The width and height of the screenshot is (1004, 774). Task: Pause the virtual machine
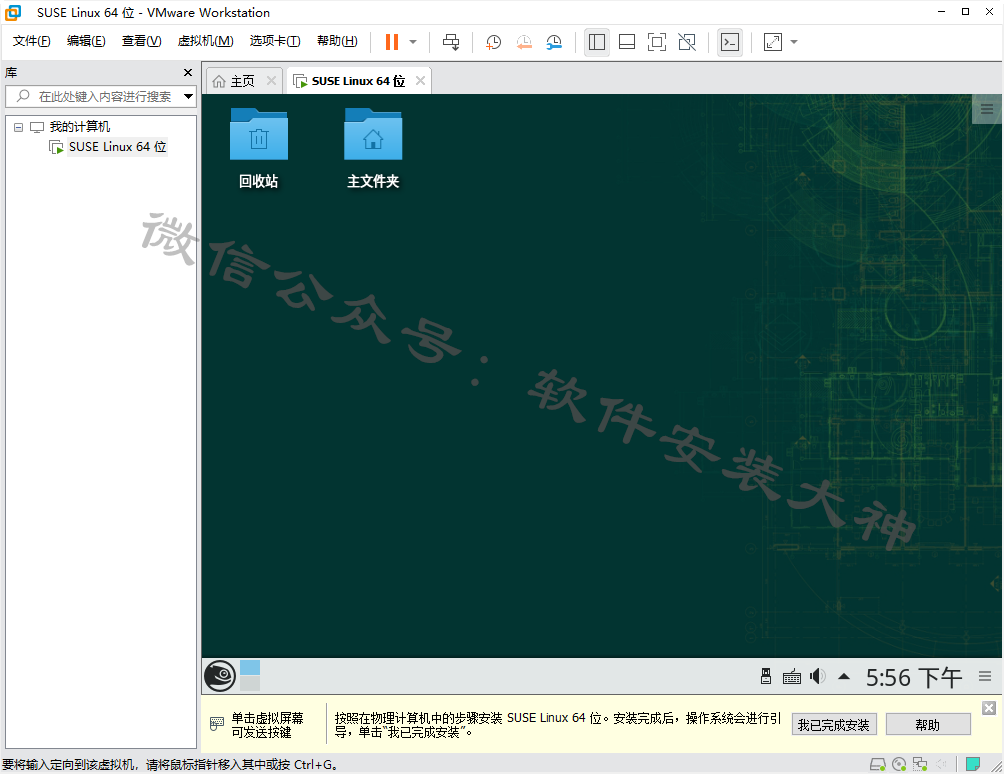tap(392, 42)
